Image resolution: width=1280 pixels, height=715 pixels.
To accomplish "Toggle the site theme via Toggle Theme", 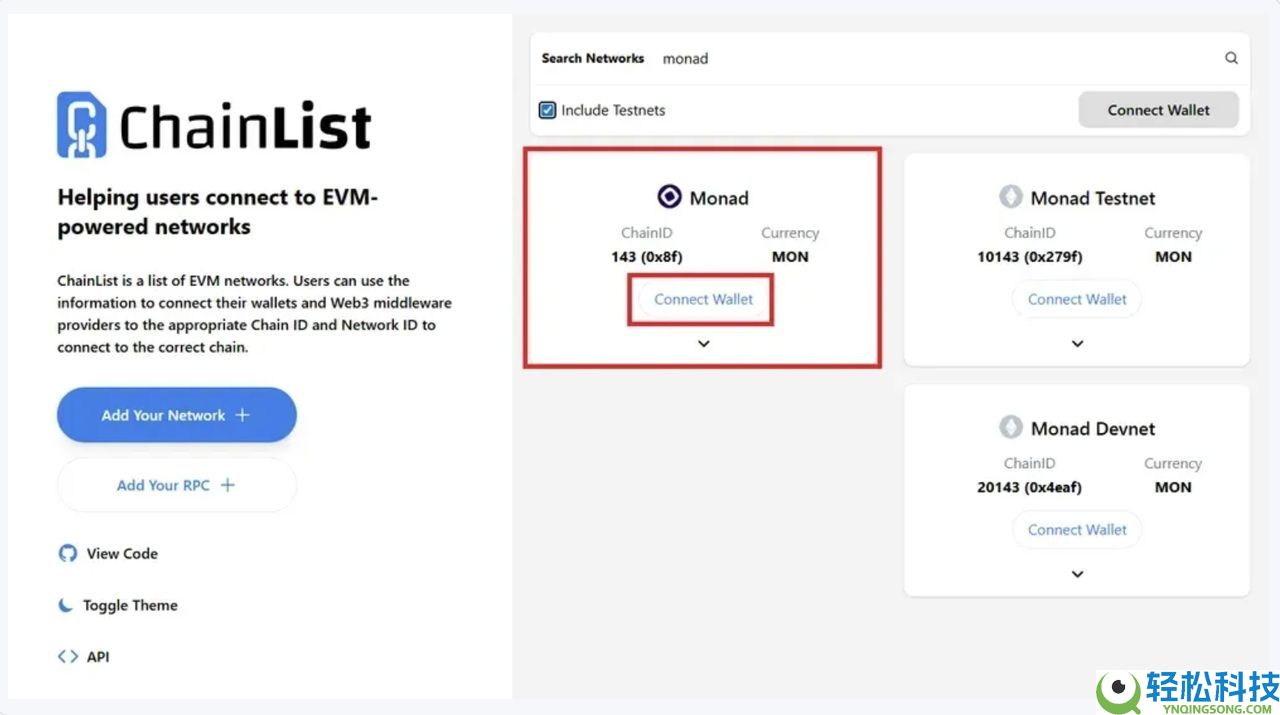I will (x=132, y=605).
